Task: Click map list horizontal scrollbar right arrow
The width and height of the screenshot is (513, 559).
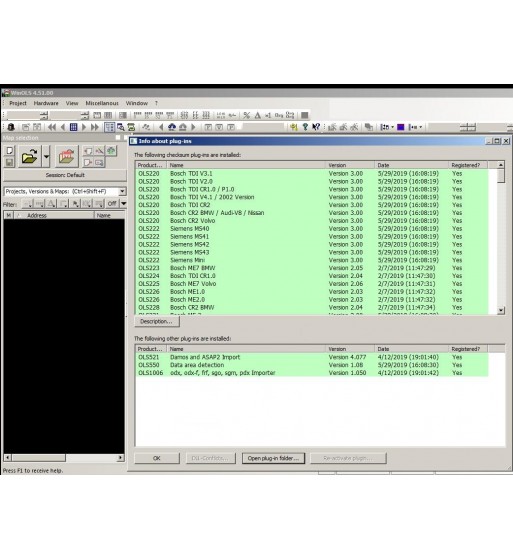Action: [121, 457]
